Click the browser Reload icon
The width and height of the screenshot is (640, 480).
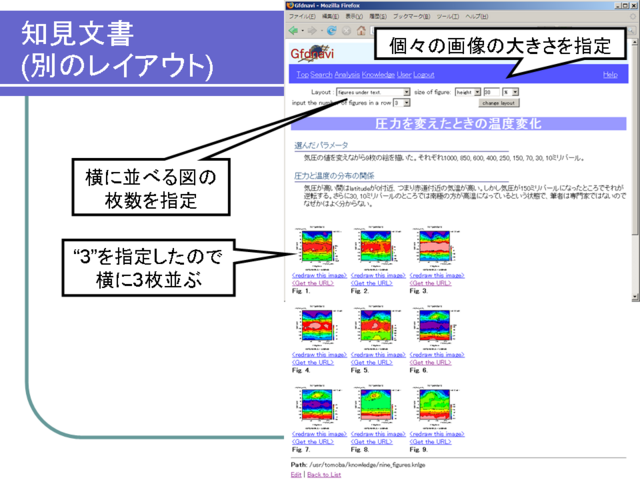(x=332, y=31)
